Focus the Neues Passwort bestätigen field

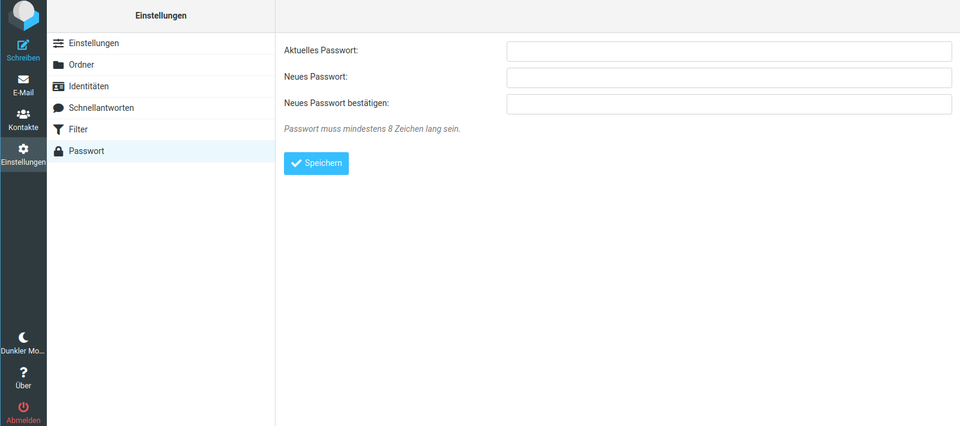(729, 104)
